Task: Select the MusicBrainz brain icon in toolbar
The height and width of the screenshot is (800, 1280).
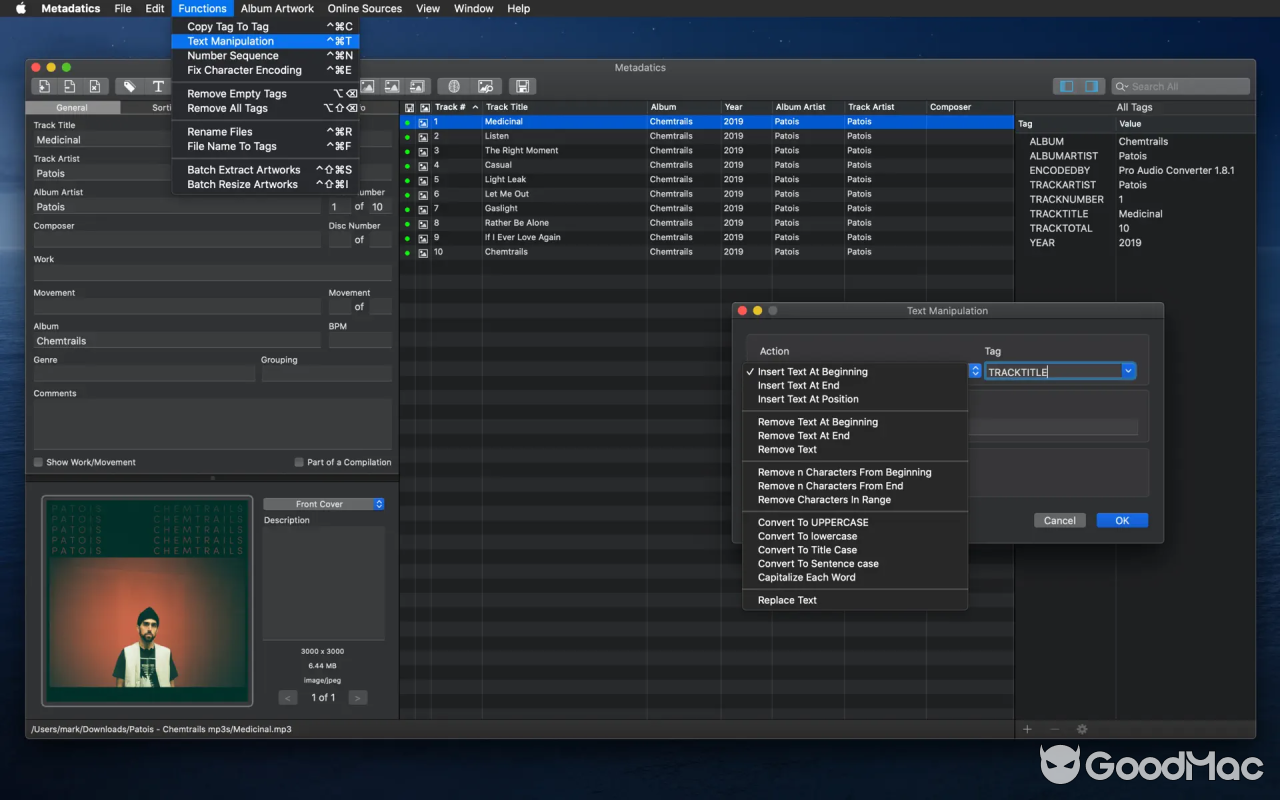Action: (455, 86)
